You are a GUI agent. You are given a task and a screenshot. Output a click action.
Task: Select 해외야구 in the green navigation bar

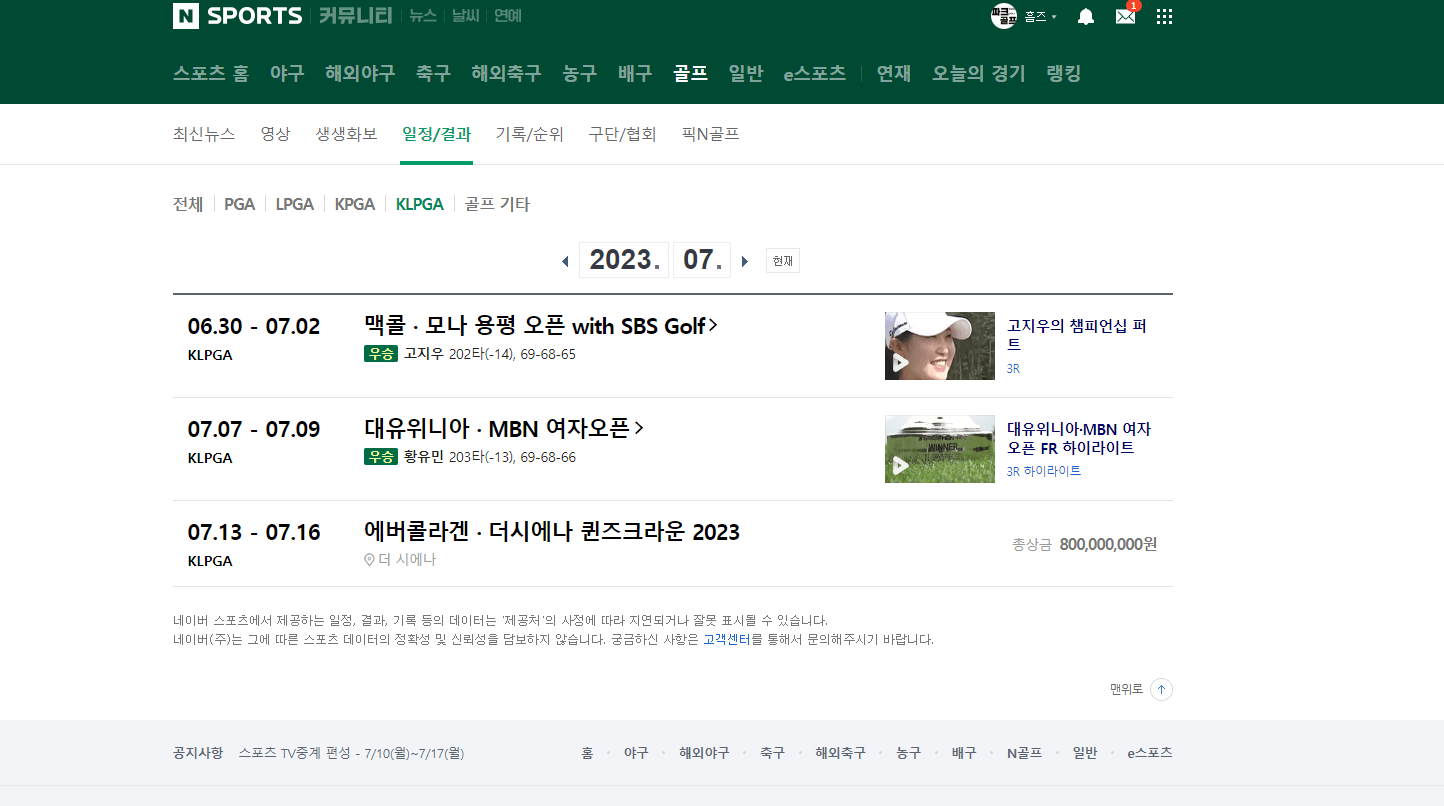click(x=360, y=73)
